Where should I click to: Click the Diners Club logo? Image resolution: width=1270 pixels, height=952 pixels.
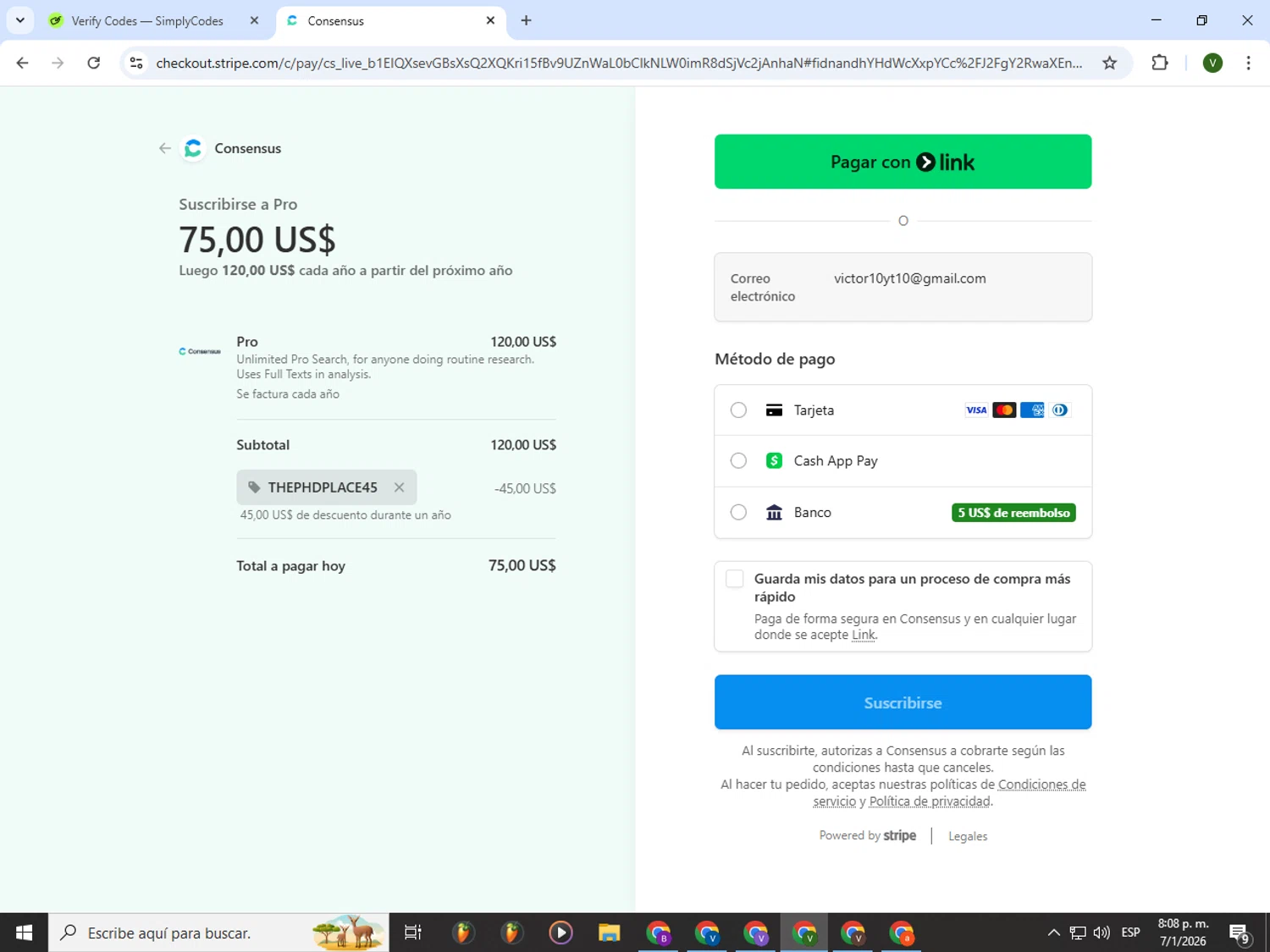[x=1060, y=410]
